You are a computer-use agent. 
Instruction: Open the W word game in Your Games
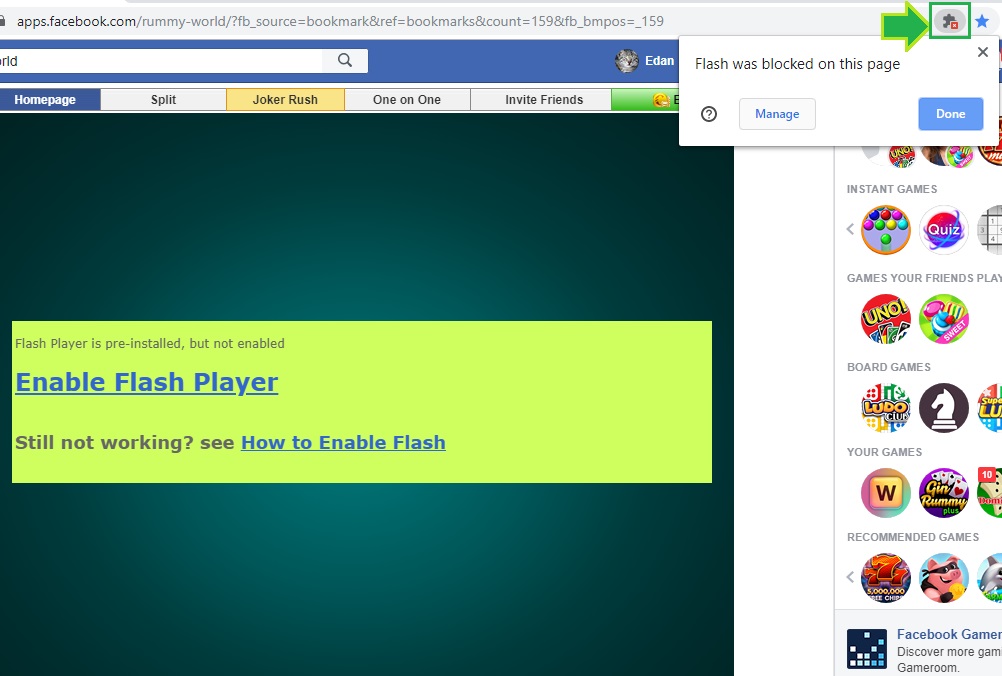886,493
